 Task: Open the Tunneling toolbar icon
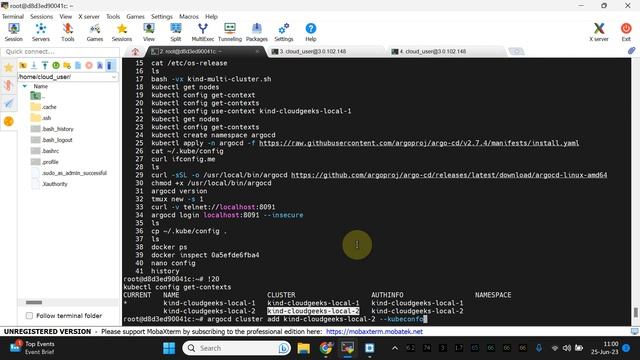pyautogui.click(x=230, y=32)
